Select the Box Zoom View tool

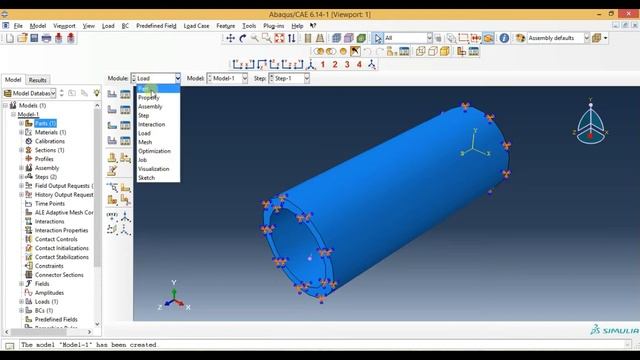267,38
